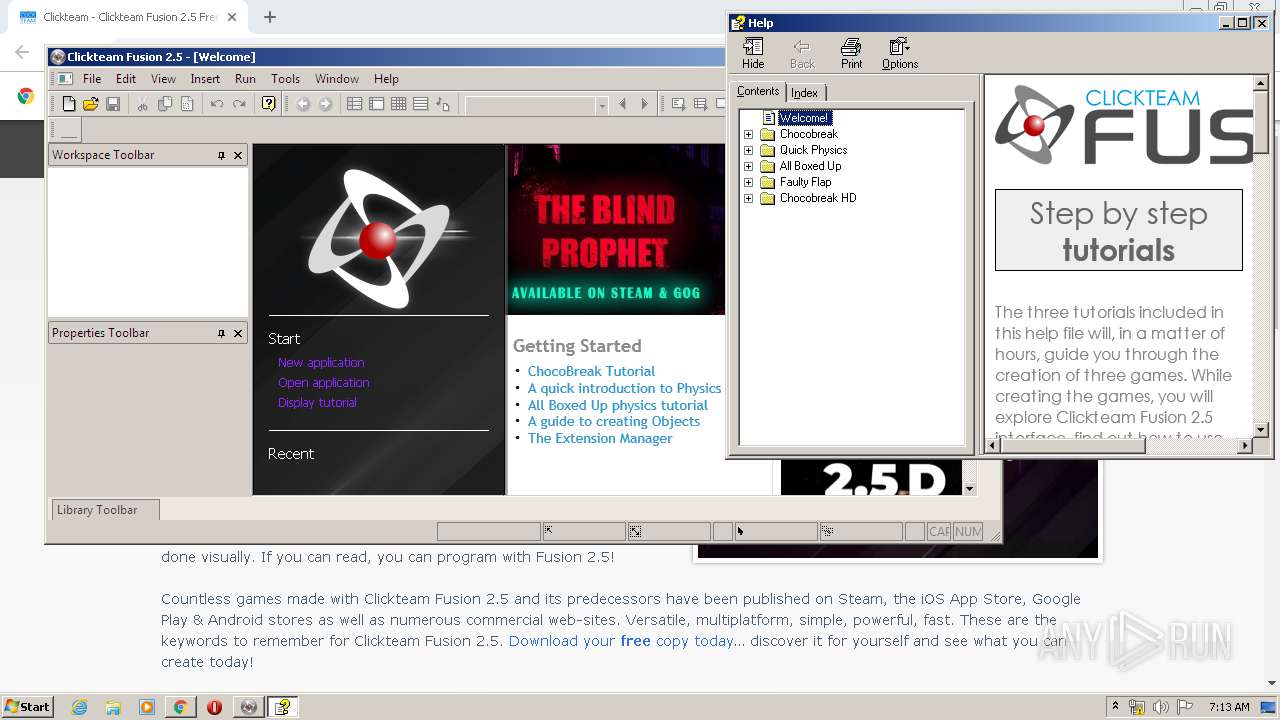The width and height of the screenshot is (1280, 720).
Task: Expand the All Boxed Up tree node
Action: [x=748, y=166]
